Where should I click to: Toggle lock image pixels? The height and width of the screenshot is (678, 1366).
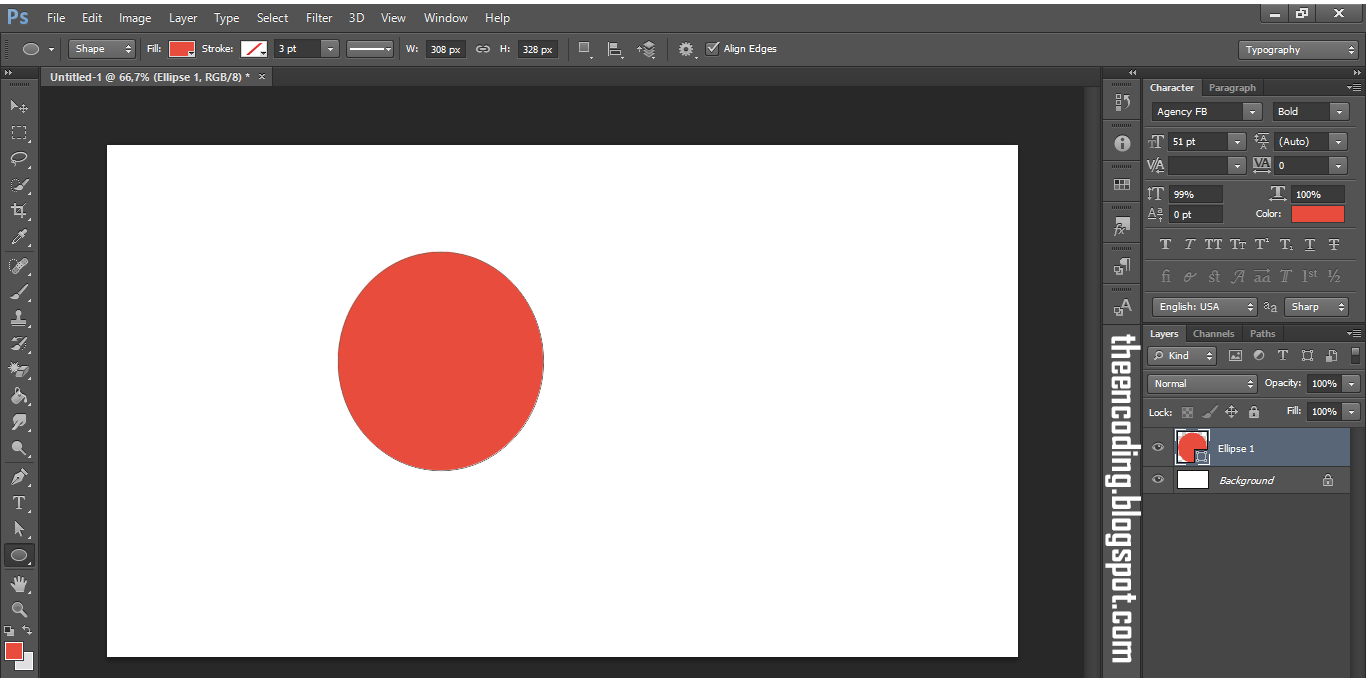(x=1210, y=412)
